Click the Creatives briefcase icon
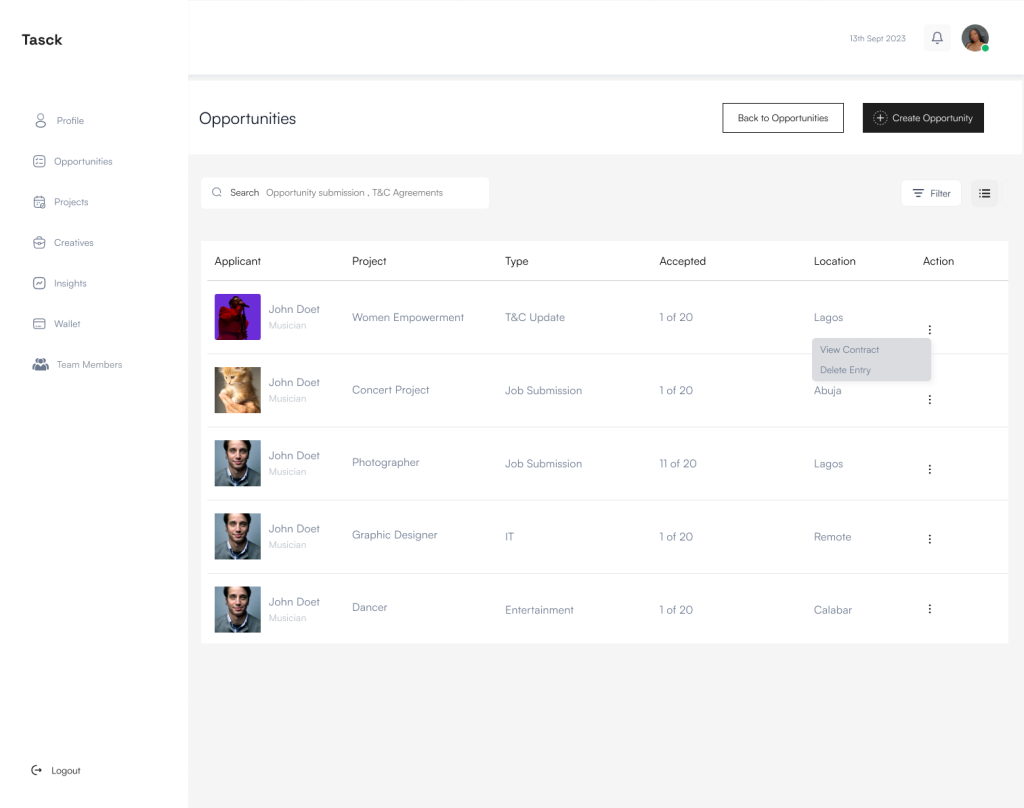The width and height of the screenshot is (1024, 808). pos(40,243)
